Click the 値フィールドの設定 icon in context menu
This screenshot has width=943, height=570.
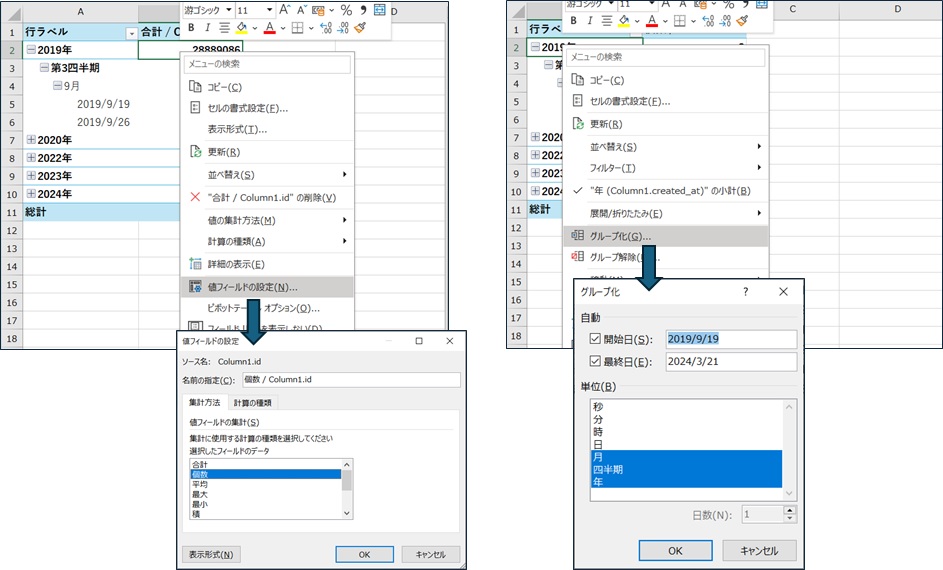[x=196, y=287]
